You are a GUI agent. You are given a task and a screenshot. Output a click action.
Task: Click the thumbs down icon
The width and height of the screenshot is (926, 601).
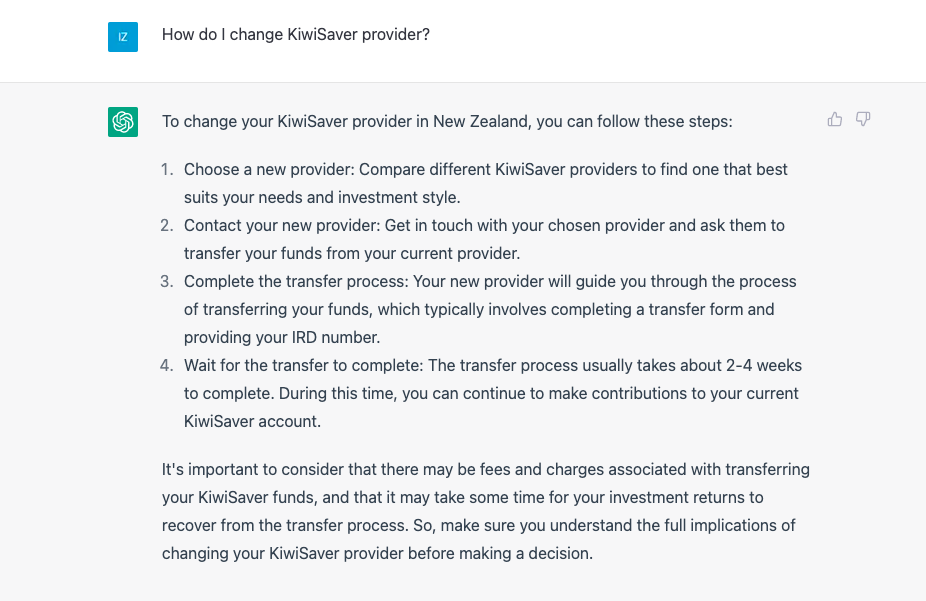[863, 119]
